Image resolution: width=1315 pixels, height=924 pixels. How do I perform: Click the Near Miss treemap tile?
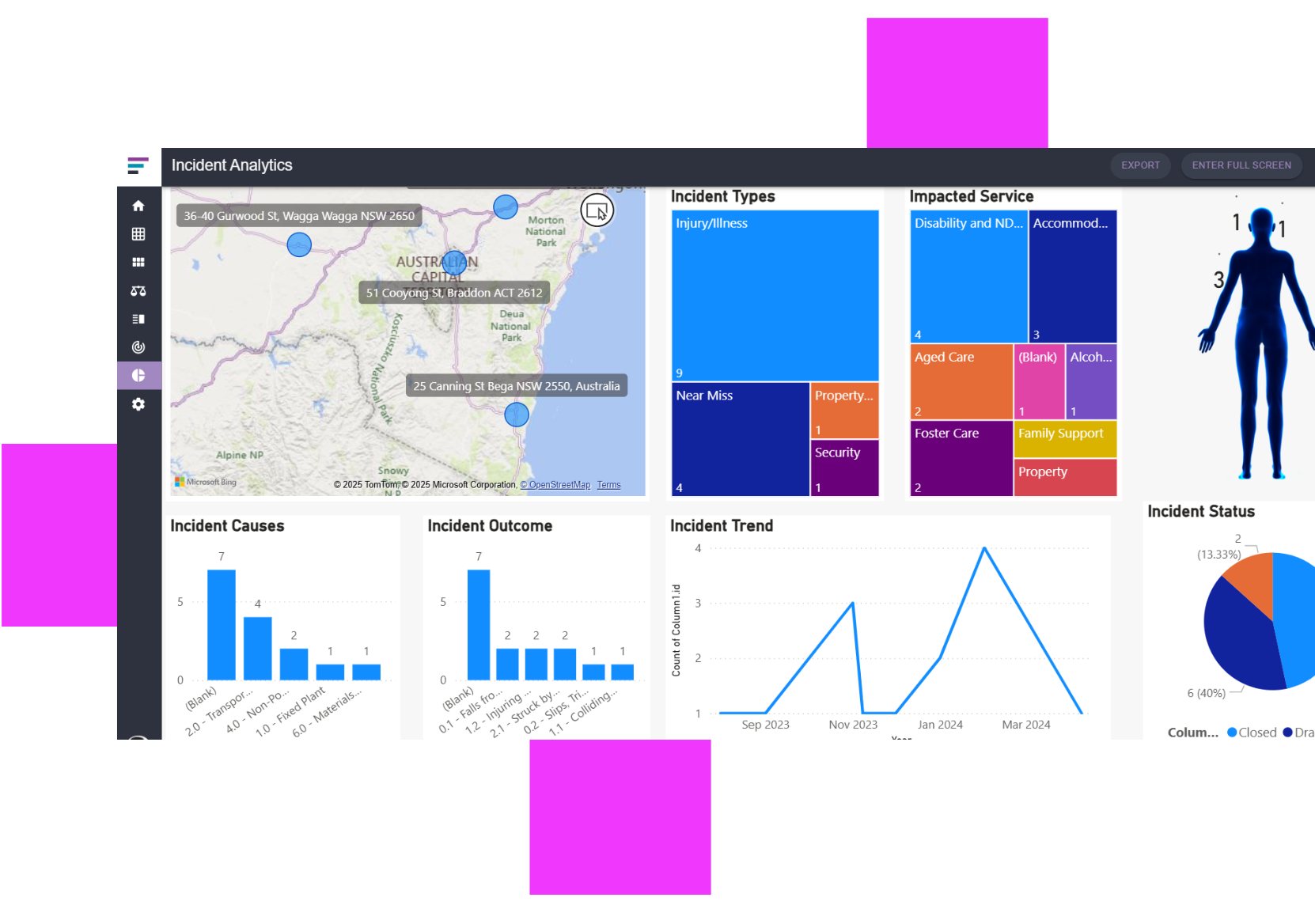pyautogui.click(x=741, y=440)
